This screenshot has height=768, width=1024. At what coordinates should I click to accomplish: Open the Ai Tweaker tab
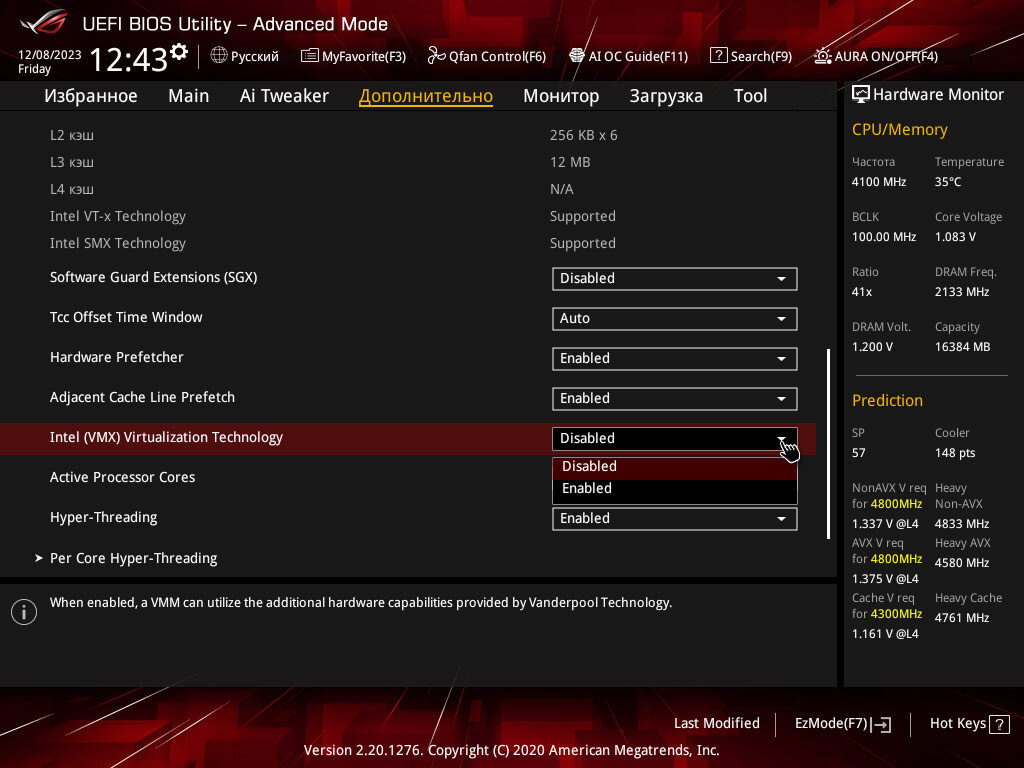coord(284,96)
